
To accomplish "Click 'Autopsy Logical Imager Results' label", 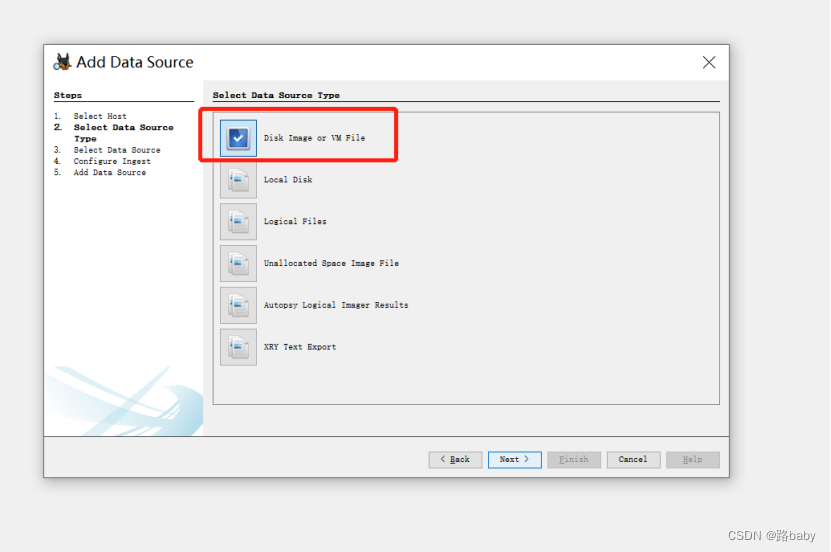I will coord(336,305).
